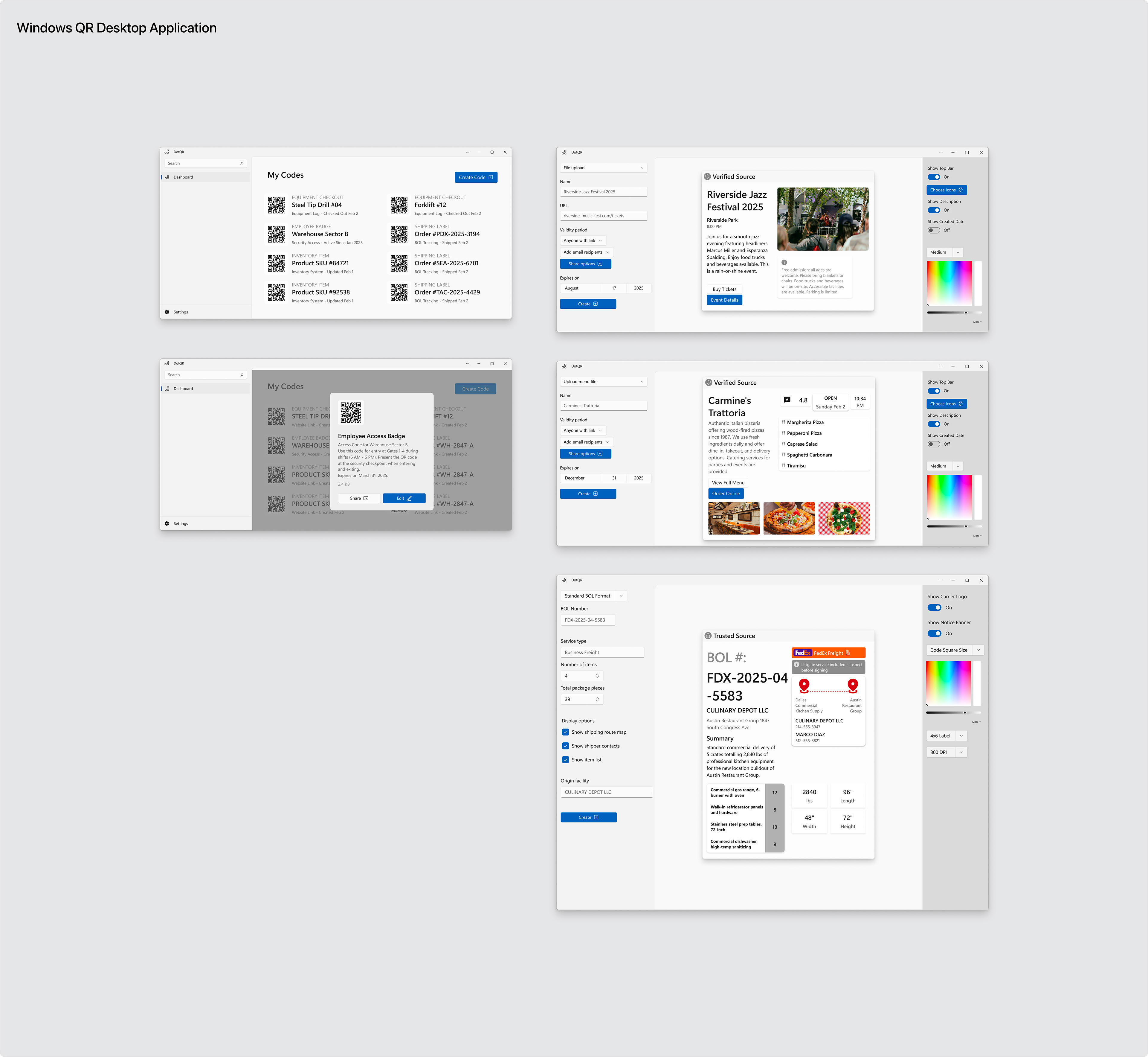Click info icon in Liftgate service notice

(796, 665)
